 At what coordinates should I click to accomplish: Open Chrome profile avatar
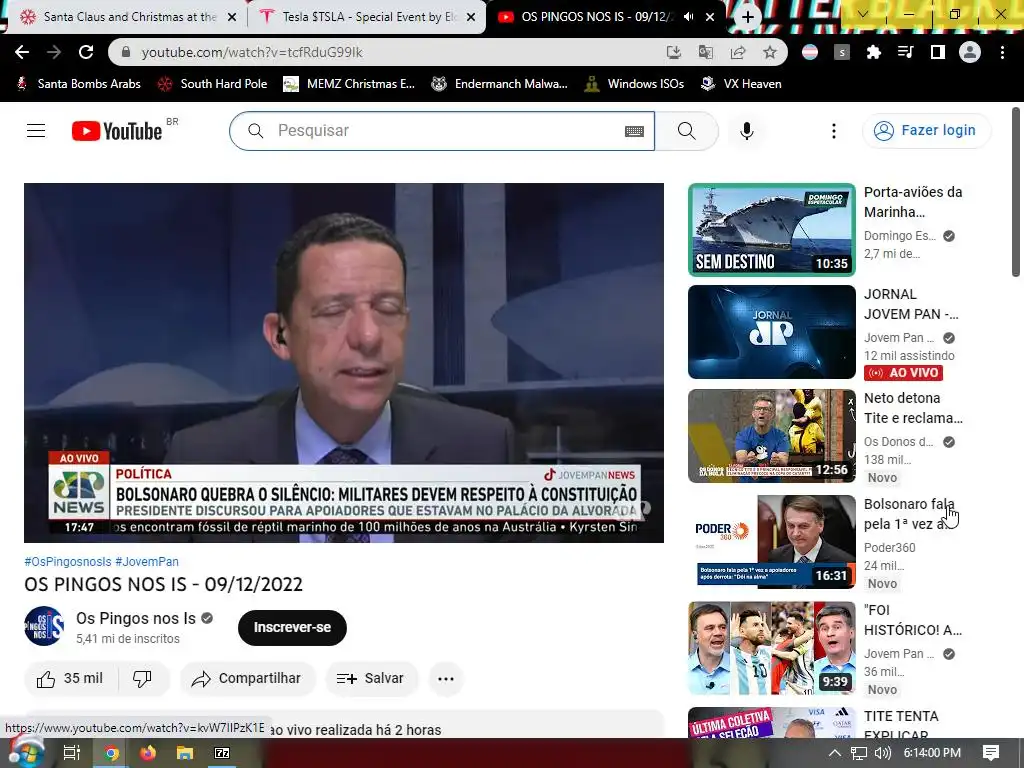tap(970, 52)
